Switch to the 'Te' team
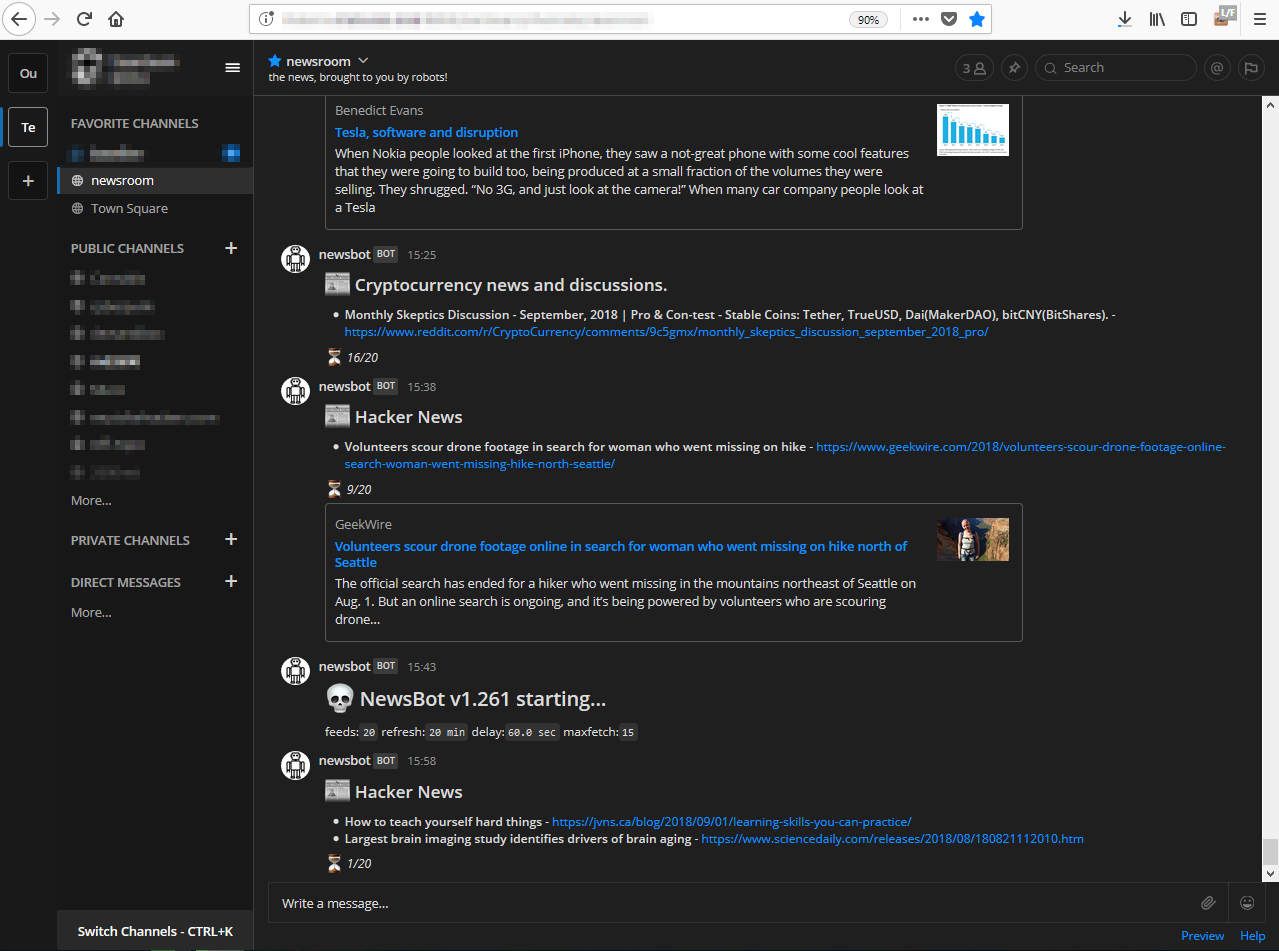 (x=28, y=127)
